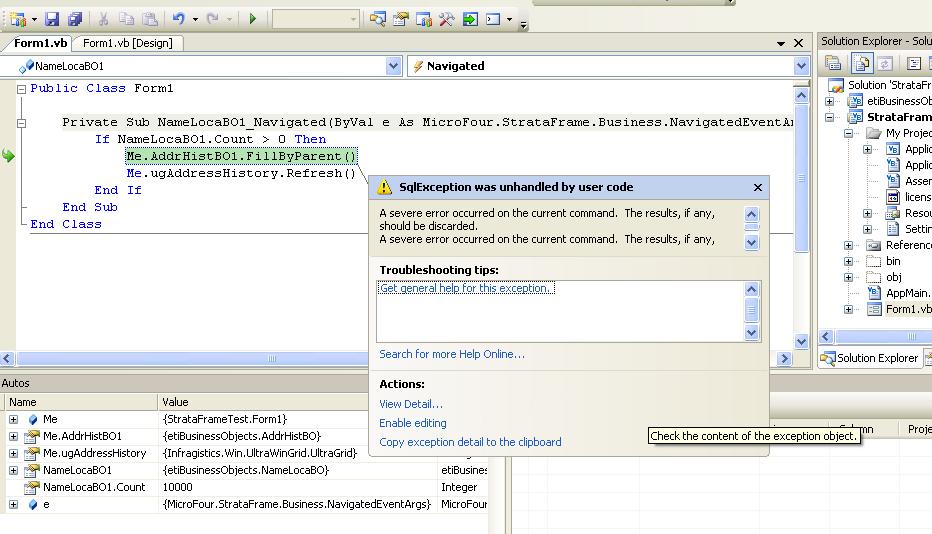Viewport: 932px width, 534px height.
Task: Click the code editor horizontal scrollbar
Action: coord(200,358)
